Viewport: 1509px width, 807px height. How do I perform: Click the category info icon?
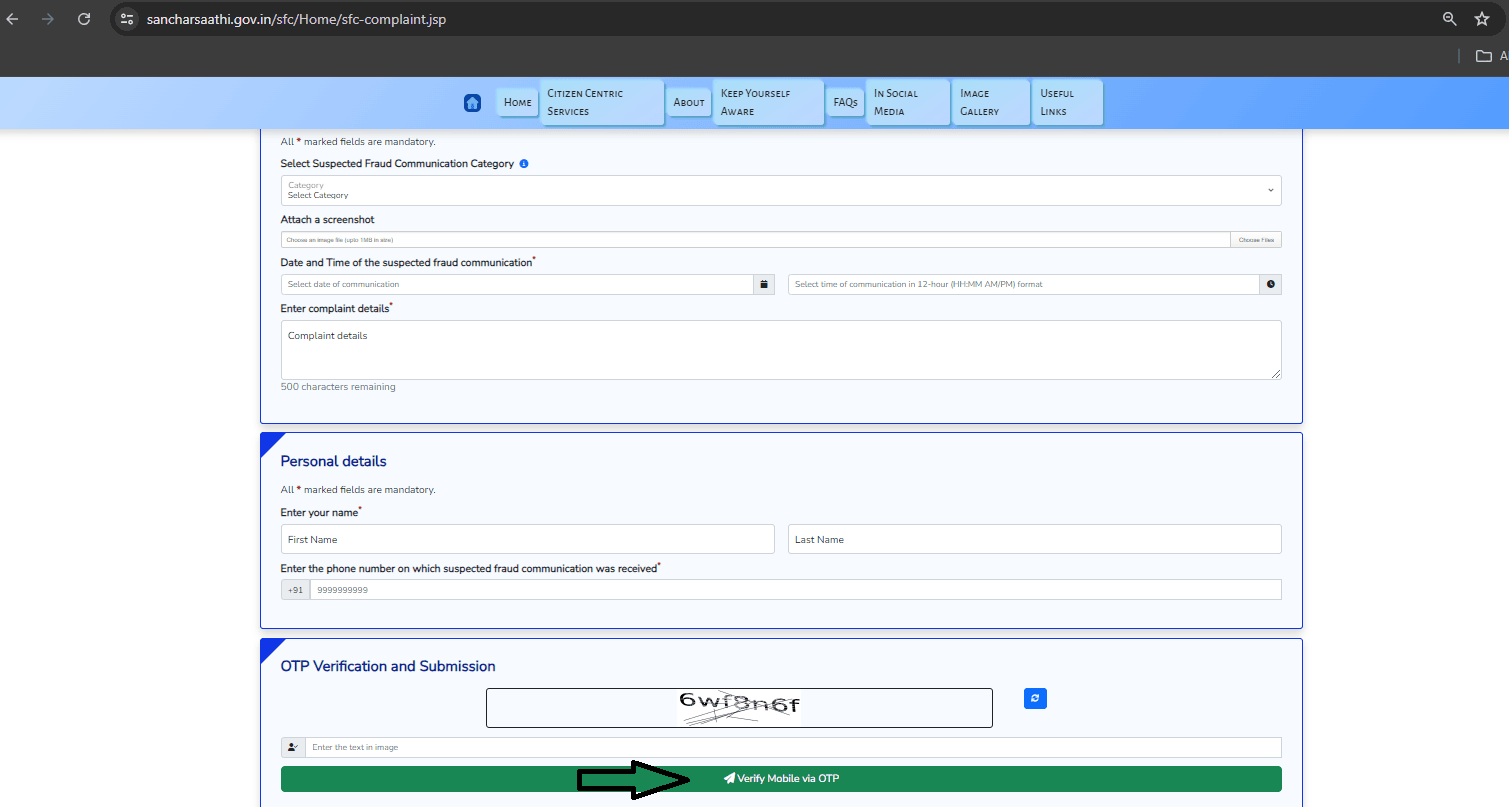pyautogui.click(x=524, y=164)
